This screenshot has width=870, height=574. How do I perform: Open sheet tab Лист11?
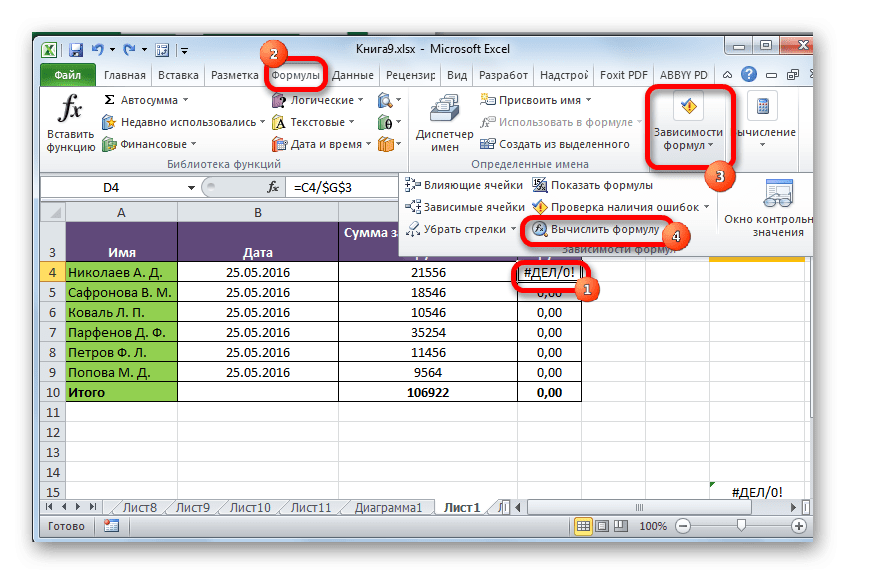coord(311,507)
